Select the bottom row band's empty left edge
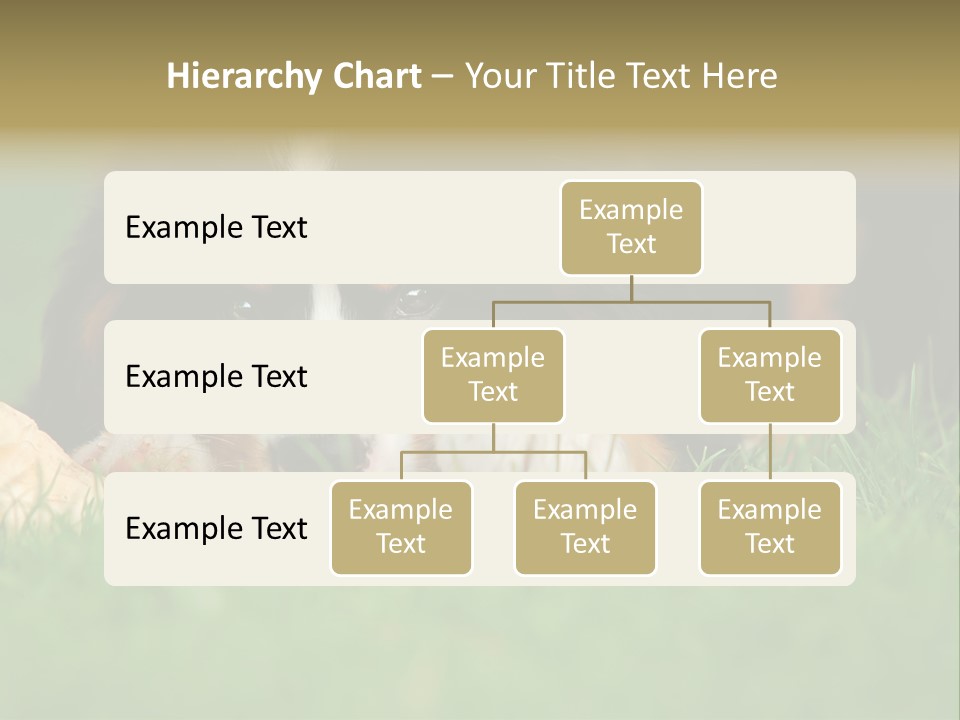 click(114, 528)
